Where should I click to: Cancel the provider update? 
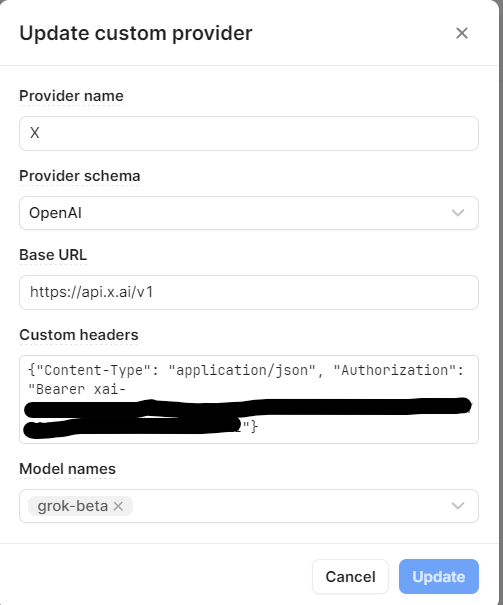[350, 577]
